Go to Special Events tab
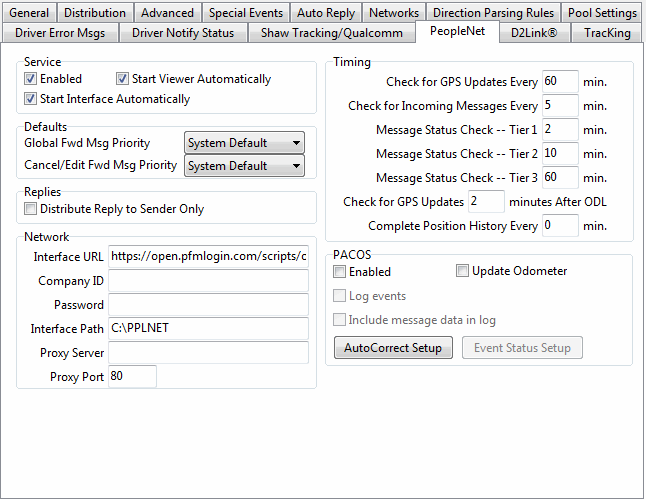This screenshot has height=500, width=646. click(246, 13)
